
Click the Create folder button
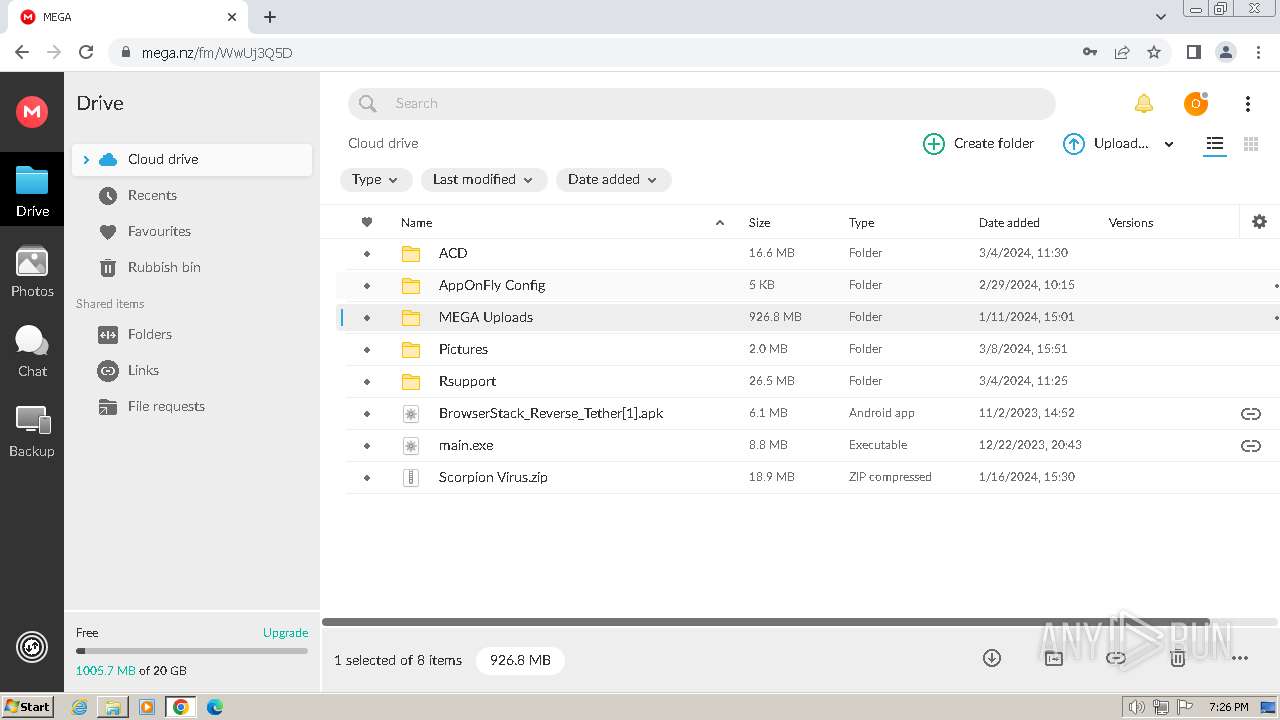[x=978, y=144]
